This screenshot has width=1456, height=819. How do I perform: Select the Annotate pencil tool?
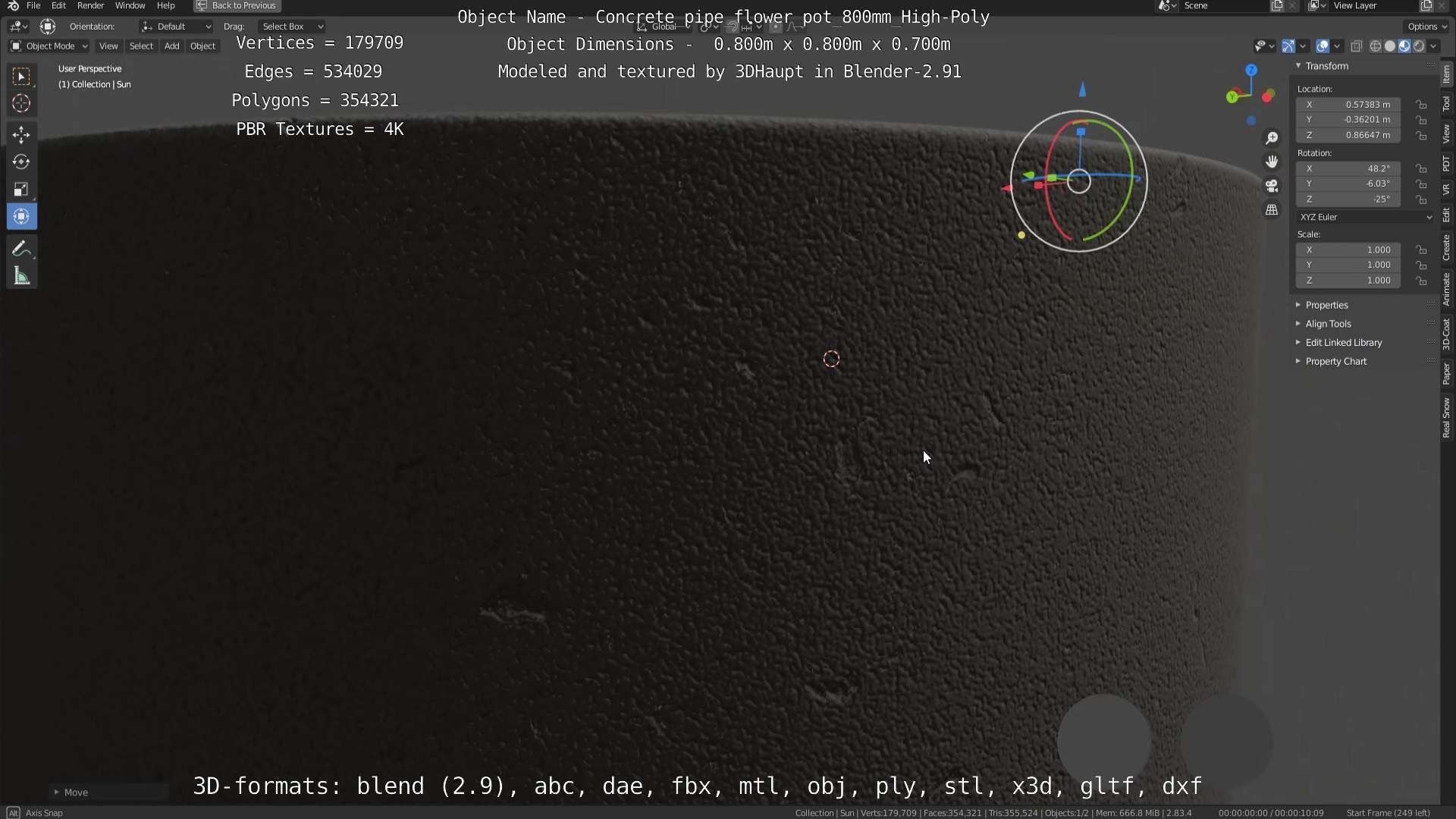click(x=21, y=249)
